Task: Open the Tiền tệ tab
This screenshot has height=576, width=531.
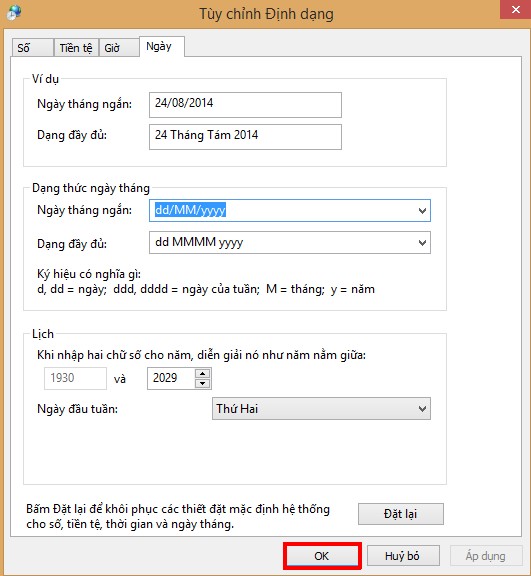Action: tap(76, 48)
